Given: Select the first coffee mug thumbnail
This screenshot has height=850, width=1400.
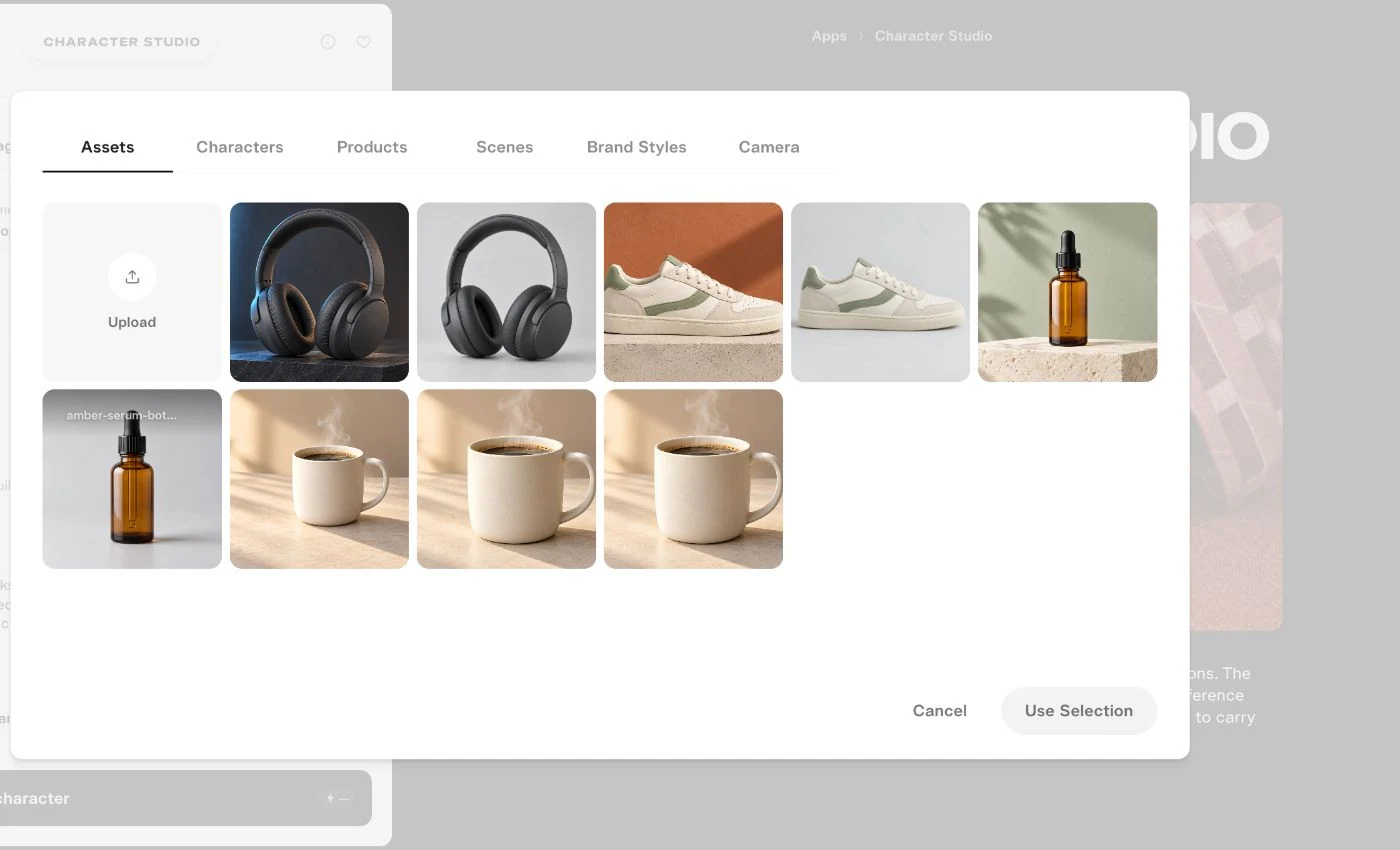Looking at the screenshot, I should click(319, 479).
